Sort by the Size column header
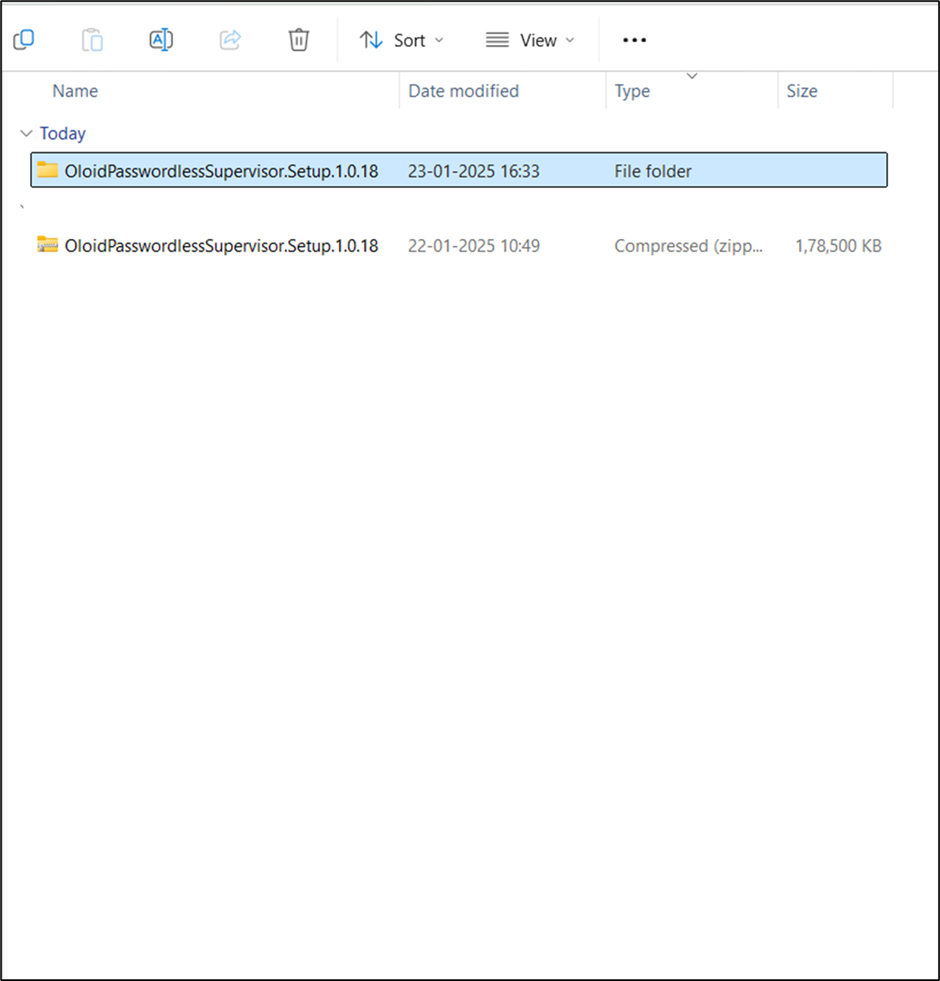Image resolution: width=940 pixels, height=981 pixels. coord(802,91)
